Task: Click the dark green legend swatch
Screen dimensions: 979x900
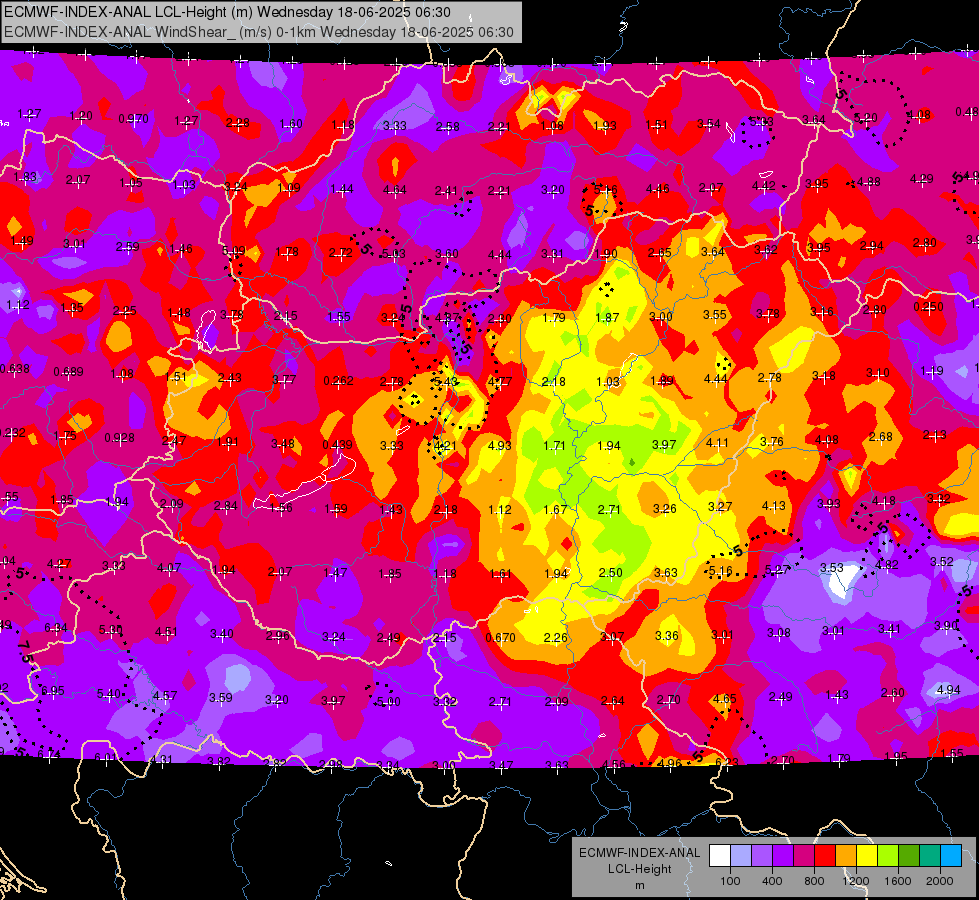Action: point(909,856)
